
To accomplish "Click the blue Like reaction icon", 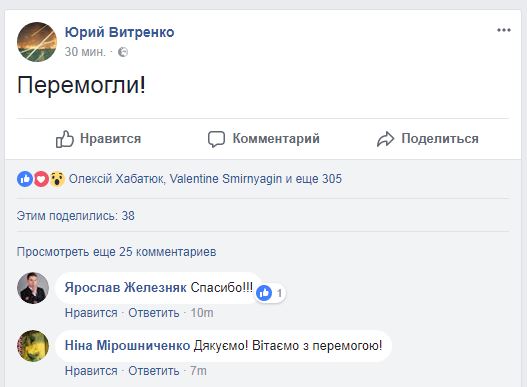I will point(25,179).
